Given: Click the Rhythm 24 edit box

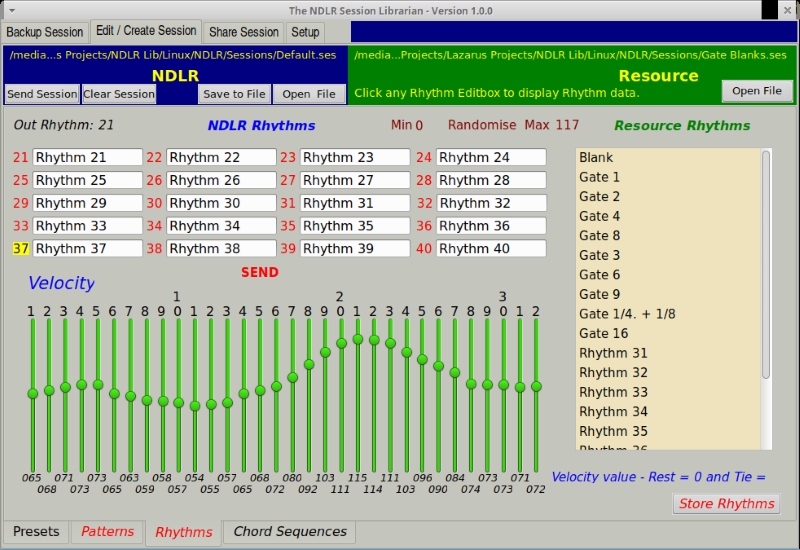Looking at the screenshot, I should [x=491, y=157].
